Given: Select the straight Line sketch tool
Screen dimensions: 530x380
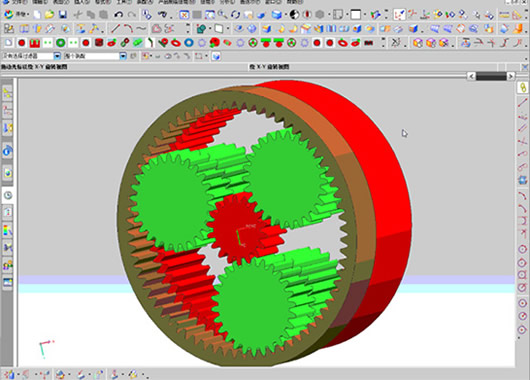Looking at the screenshot, I should (116, 28).
